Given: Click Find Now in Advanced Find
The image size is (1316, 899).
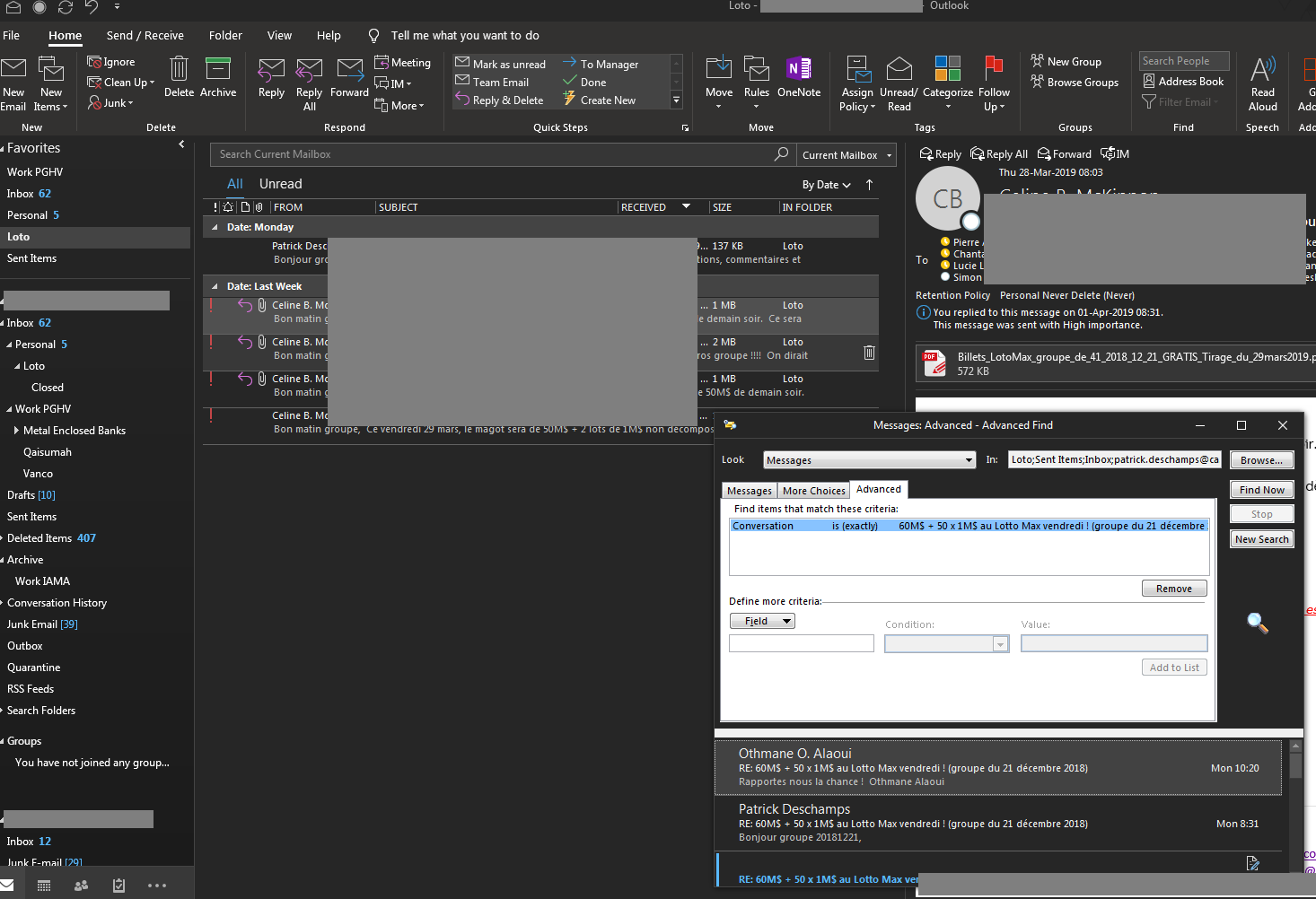Looking at the screenshot, I should click(1261, 490).
